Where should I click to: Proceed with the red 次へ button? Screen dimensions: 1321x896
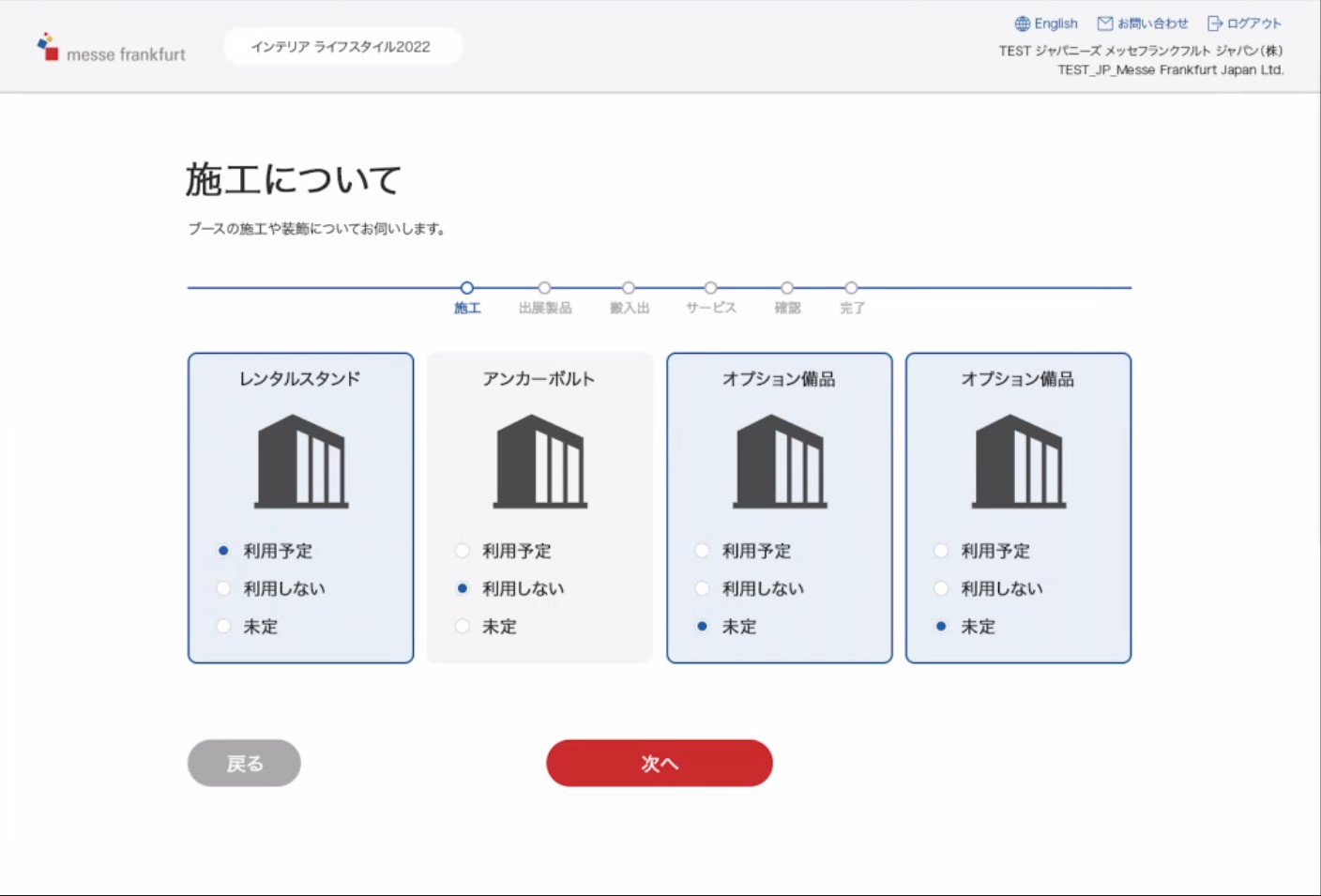(x=660, y=763)
